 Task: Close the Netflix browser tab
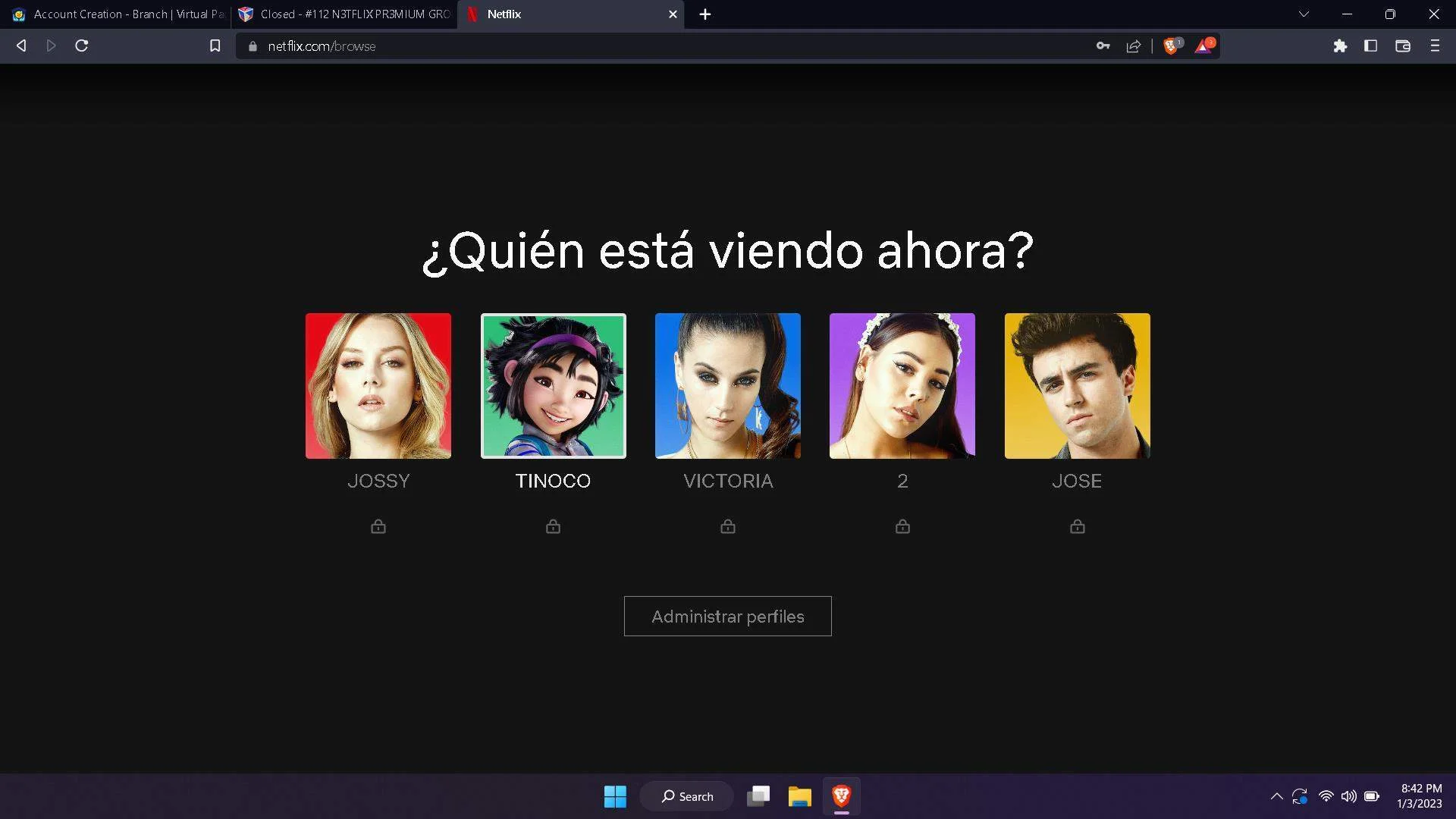point(673,14)
